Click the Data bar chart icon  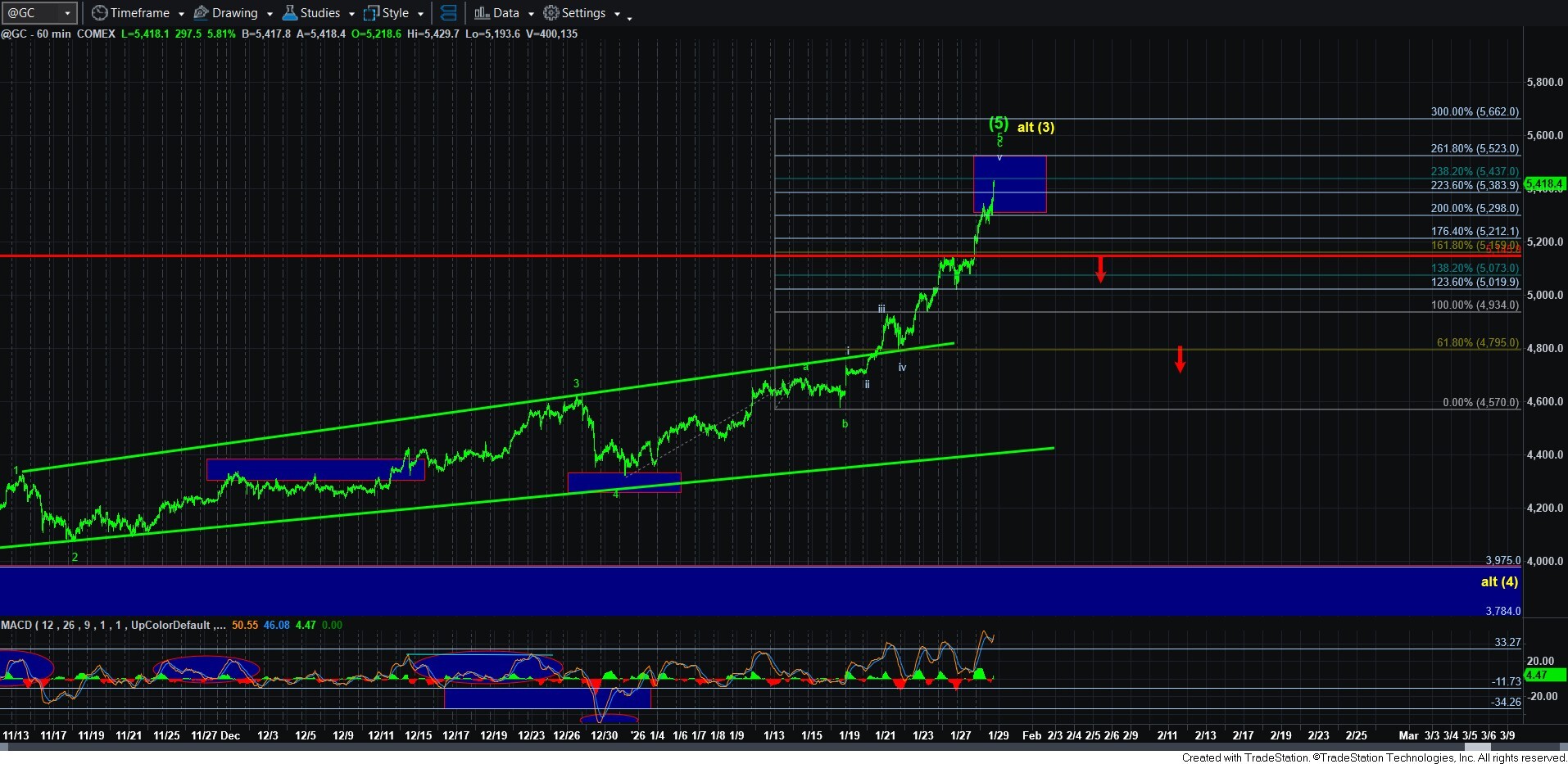pos(482,13)
